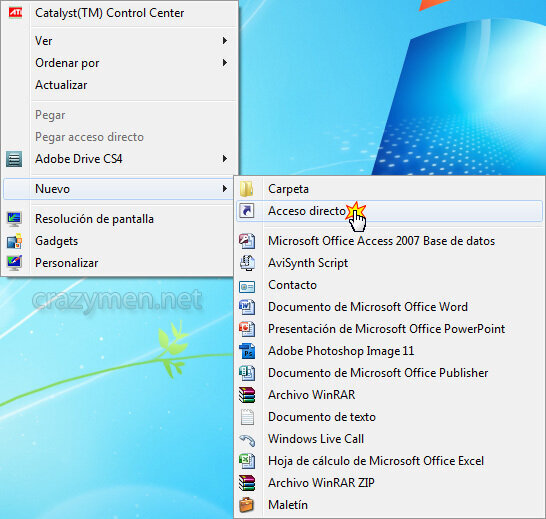Select Hoja de cálculo de Microsoft Office Excel
The height and width of the screenshot is (519, 546).
tap(389, 461)
